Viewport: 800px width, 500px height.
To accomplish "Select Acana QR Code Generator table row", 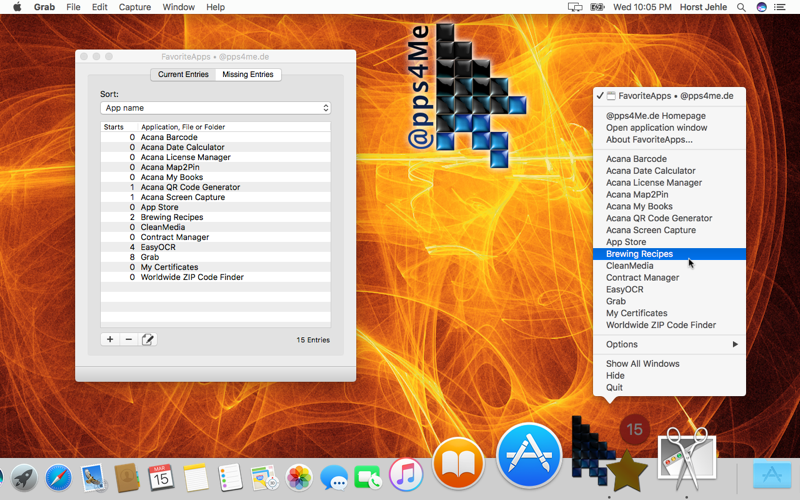I will pos(215,187).
